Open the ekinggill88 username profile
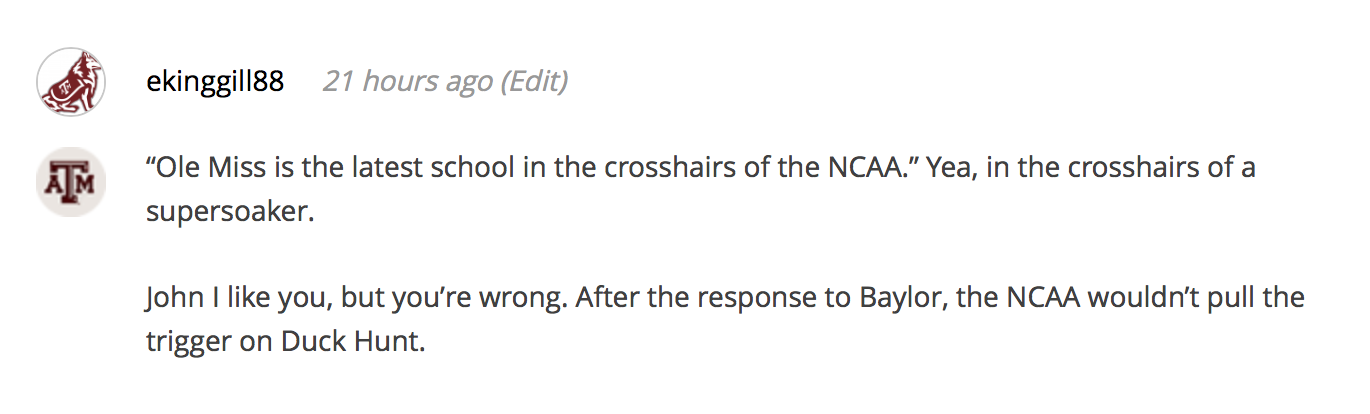The image size is (1370, 414). click(x=215, y=81)
